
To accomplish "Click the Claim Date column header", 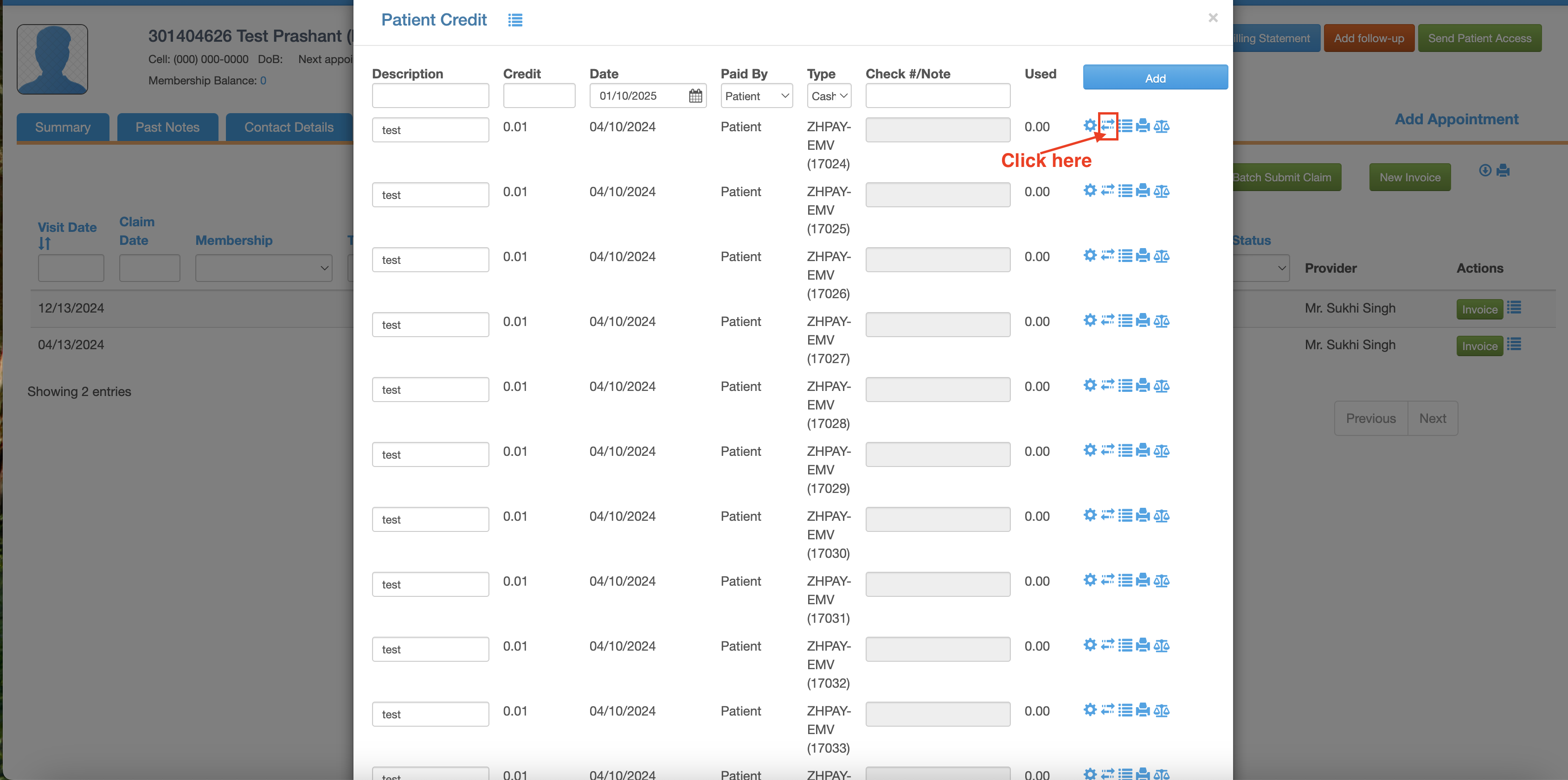I will point(137,230).
